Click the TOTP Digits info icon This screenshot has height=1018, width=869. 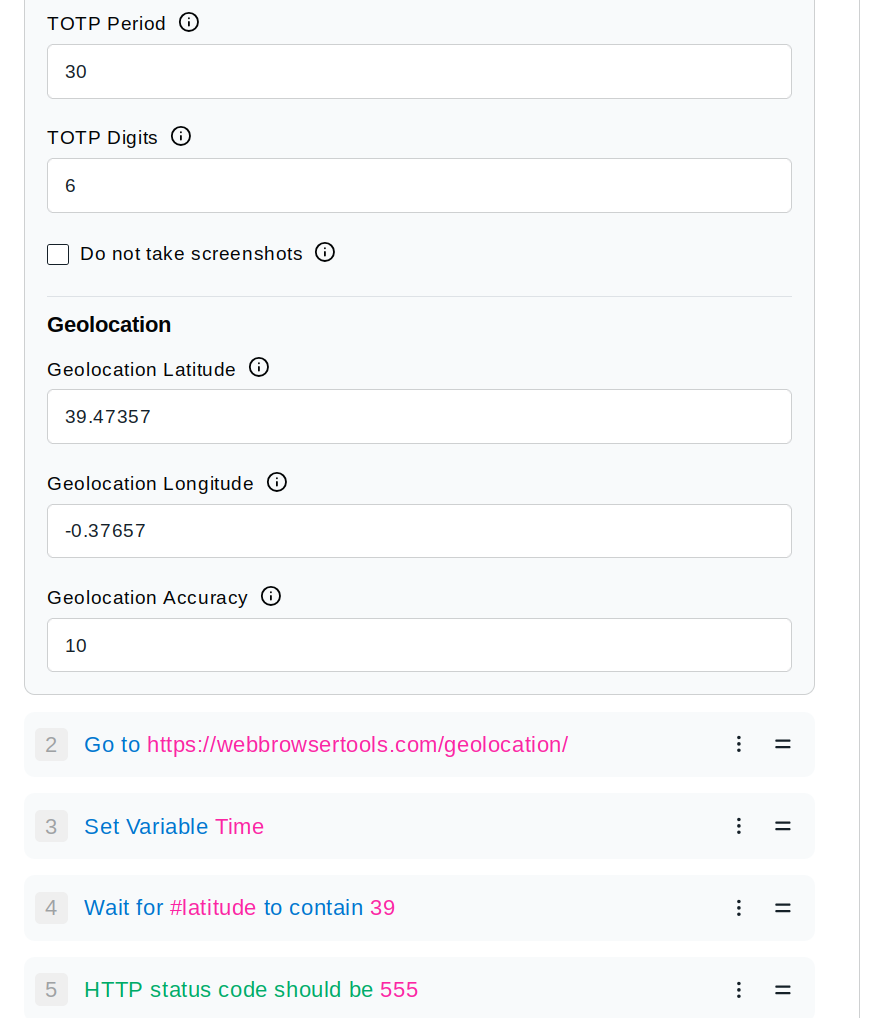coord(181,136)
